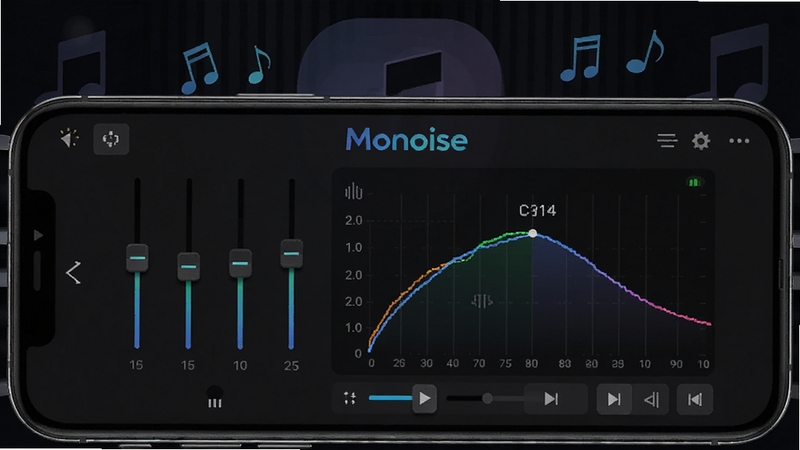
Task: Toggle the crosshair move button
Action: click(x=111, y=139)
